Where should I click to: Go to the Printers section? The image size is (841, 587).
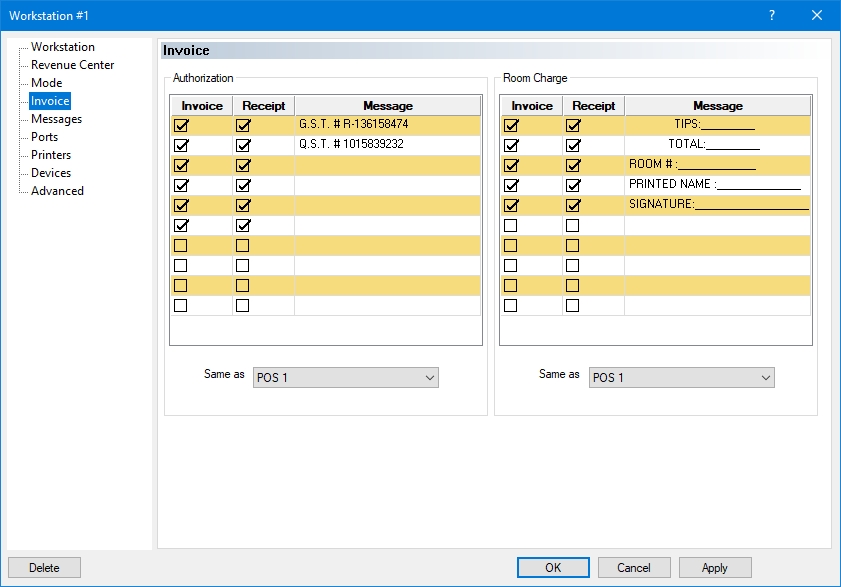pyautogui.click(x=51, y=155)
